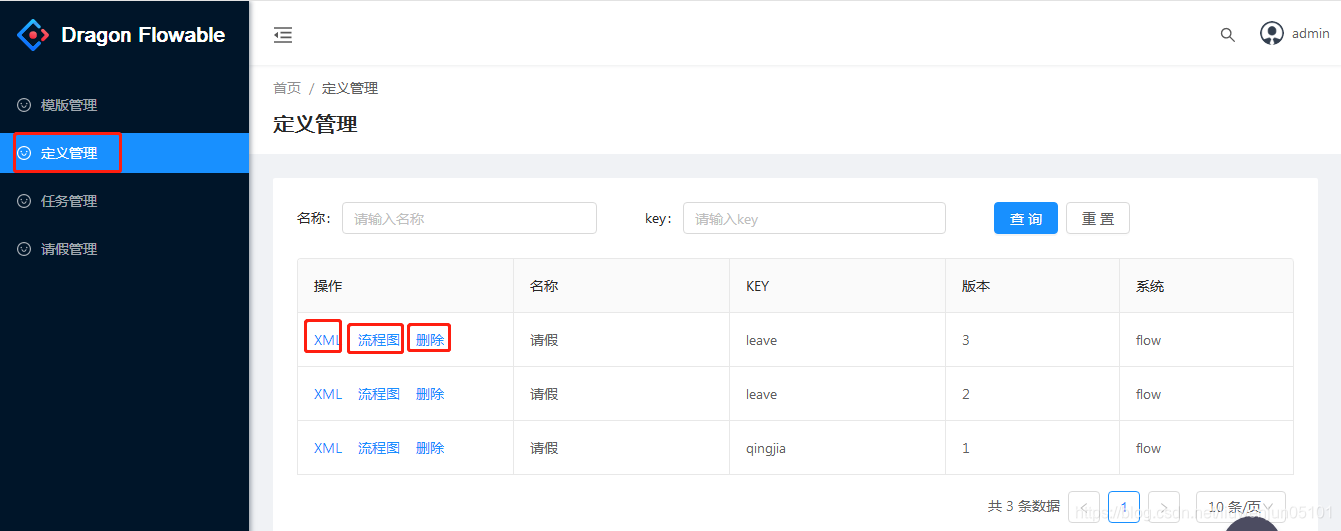Click 共 3 条数据 total text
Viewport: 1341px width, 531px height.
(x=1024, y=506)
